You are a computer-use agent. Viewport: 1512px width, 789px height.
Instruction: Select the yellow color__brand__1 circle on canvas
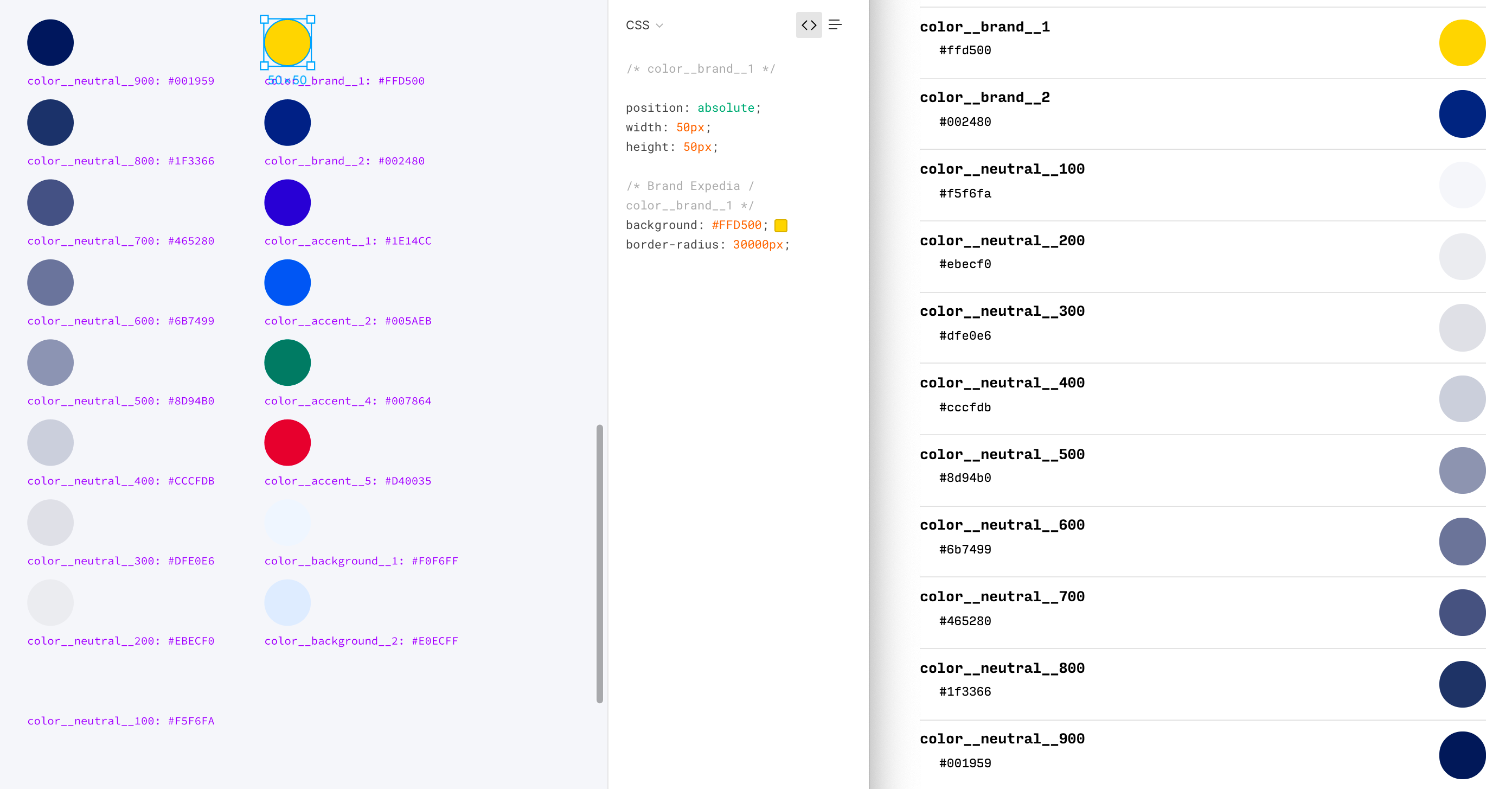tap(287, 42)
